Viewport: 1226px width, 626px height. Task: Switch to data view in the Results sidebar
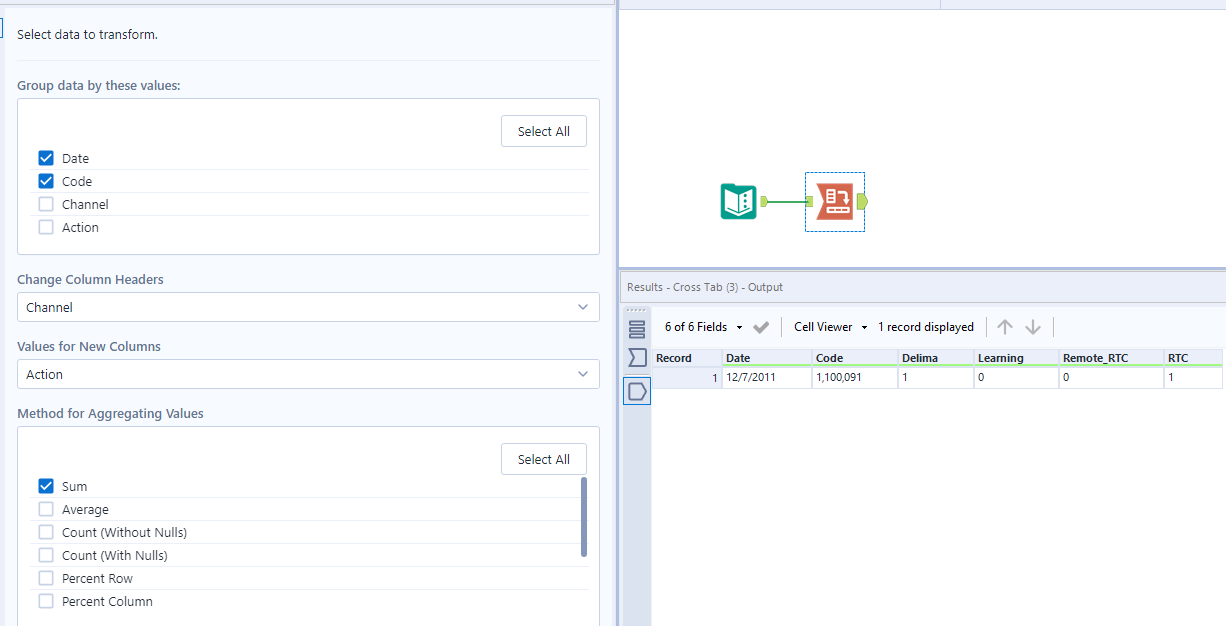pos(637,327)
